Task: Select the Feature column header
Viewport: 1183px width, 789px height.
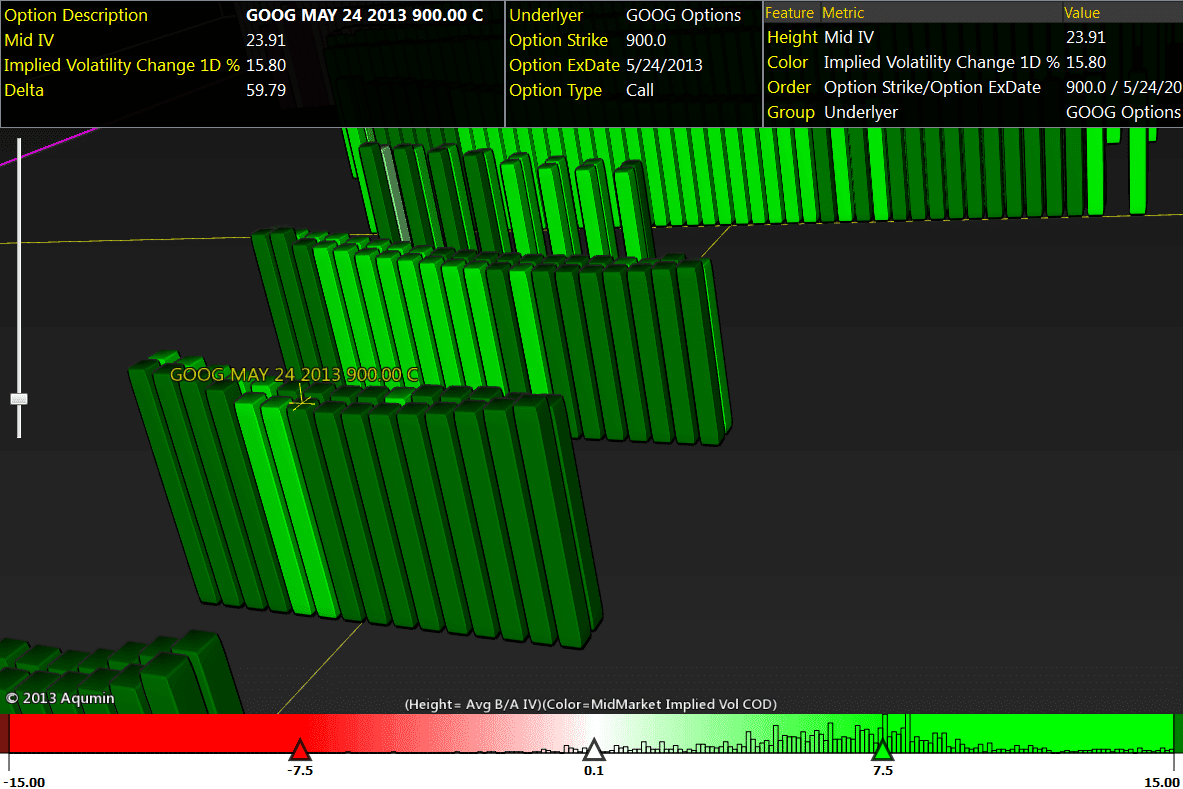Action: point(790,13)
